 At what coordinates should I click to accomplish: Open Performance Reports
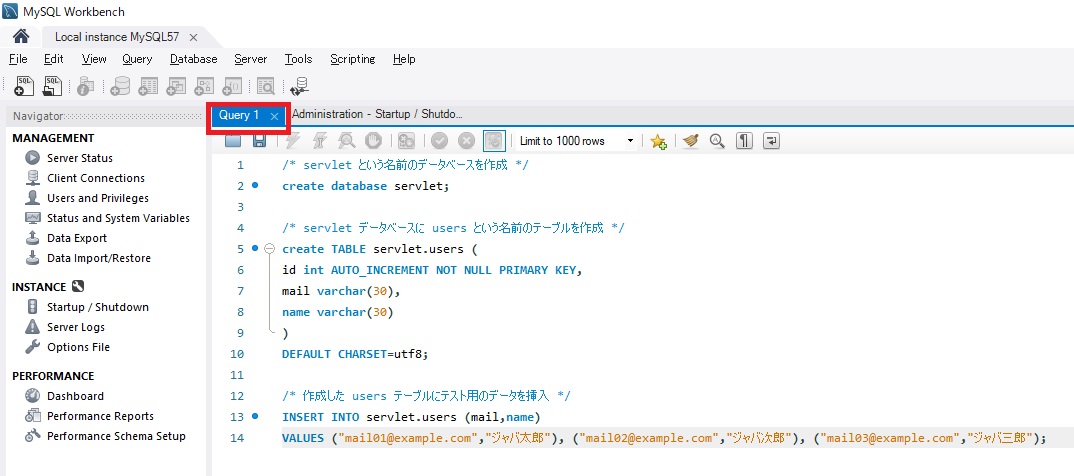(x=100, y=416)
